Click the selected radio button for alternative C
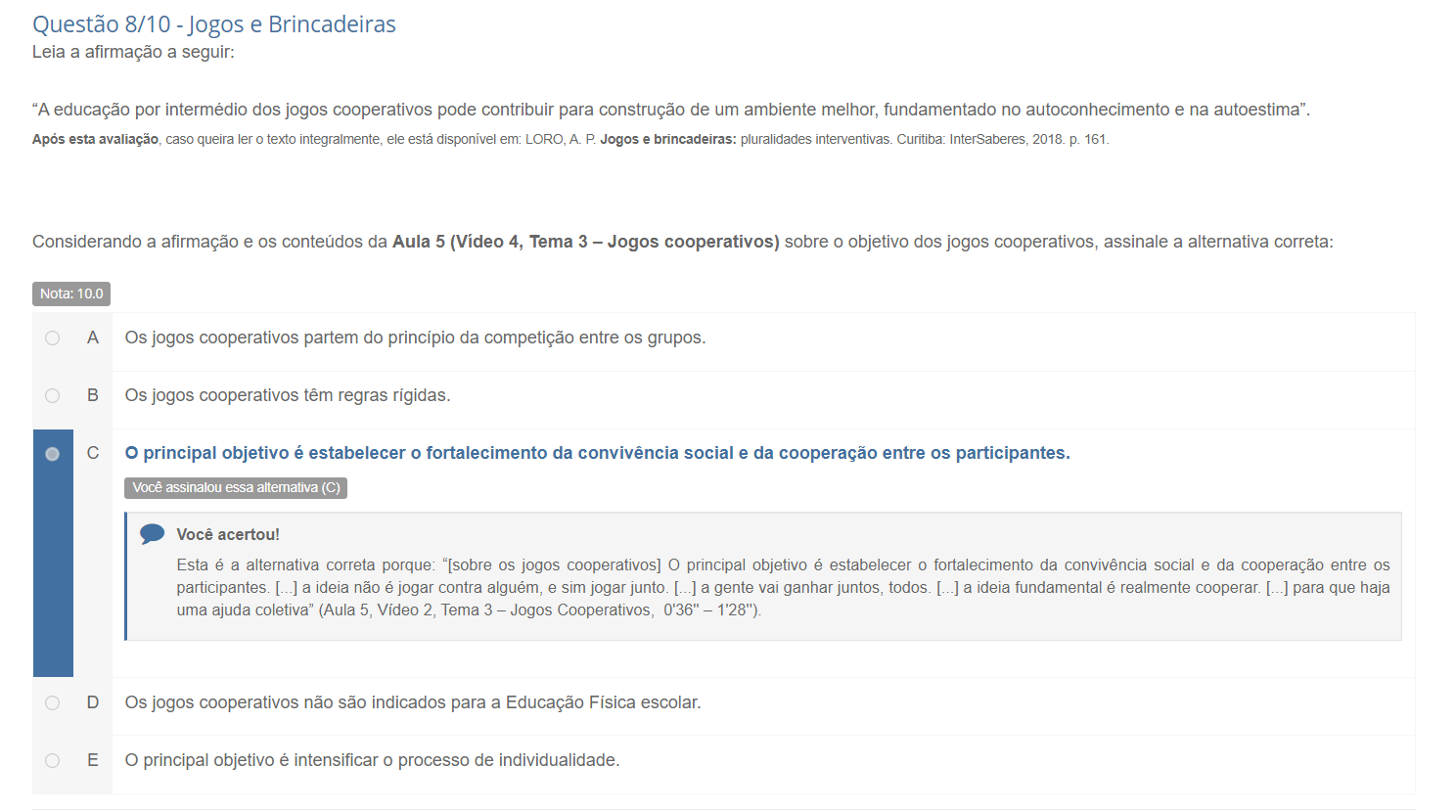The height and width of the screenshot is (812, 1456). click(x=53, y=454)
